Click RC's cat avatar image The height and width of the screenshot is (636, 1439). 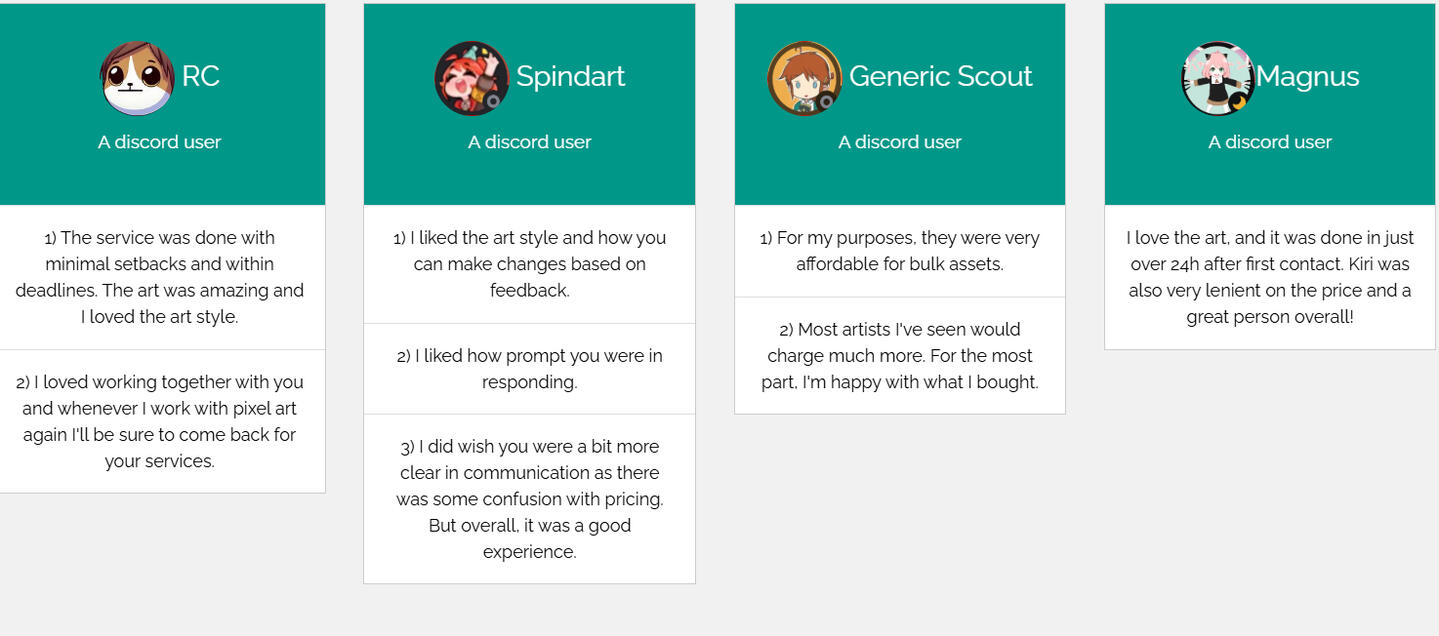click(138, 78)
